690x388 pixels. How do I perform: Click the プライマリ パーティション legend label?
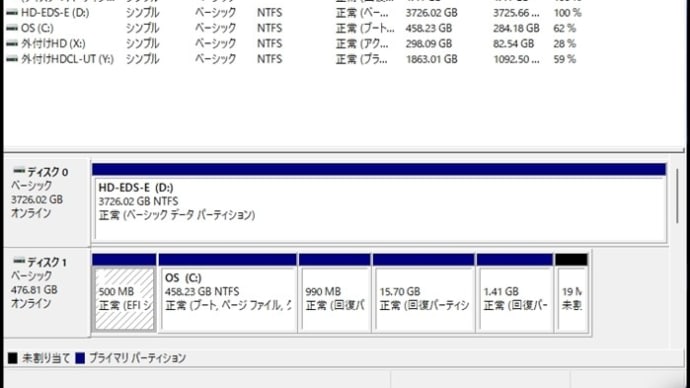pos(137,359)
